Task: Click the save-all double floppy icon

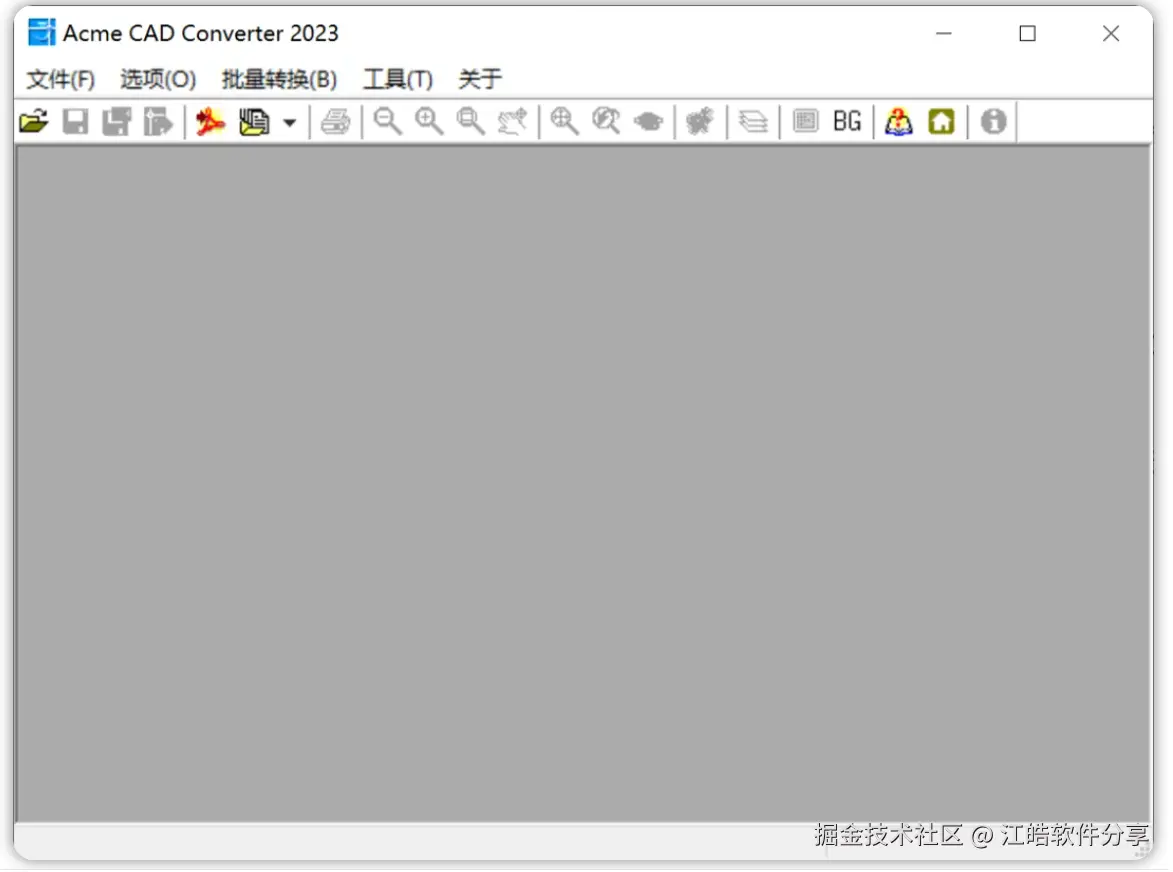Action: click(x=116, y=121)
